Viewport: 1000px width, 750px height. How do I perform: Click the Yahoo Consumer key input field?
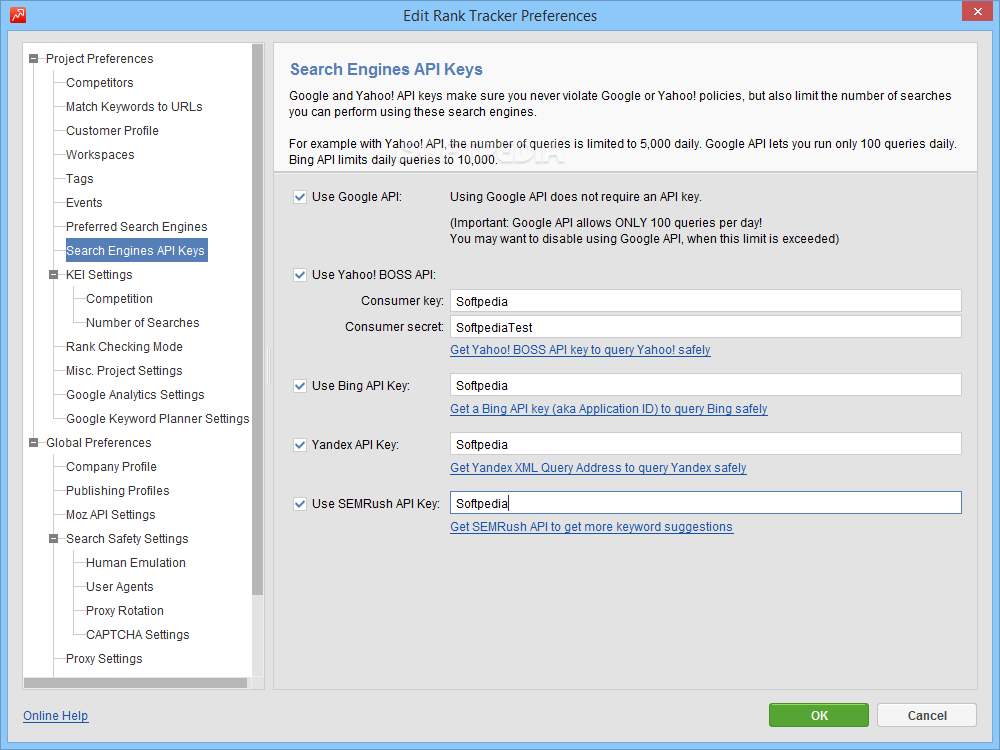tap(705, 301)
